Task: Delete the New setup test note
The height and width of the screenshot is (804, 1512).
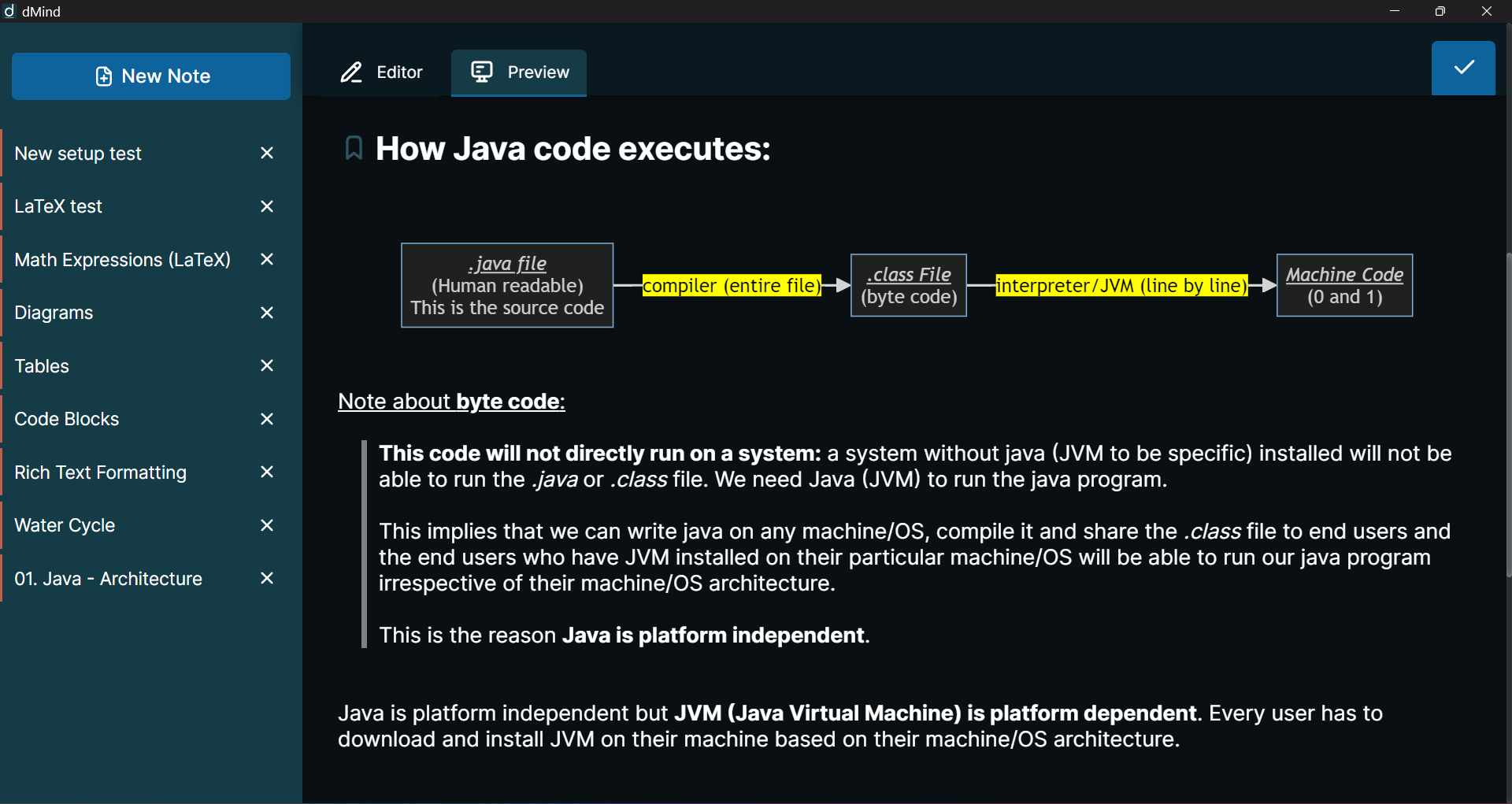Action: (267, 153)
